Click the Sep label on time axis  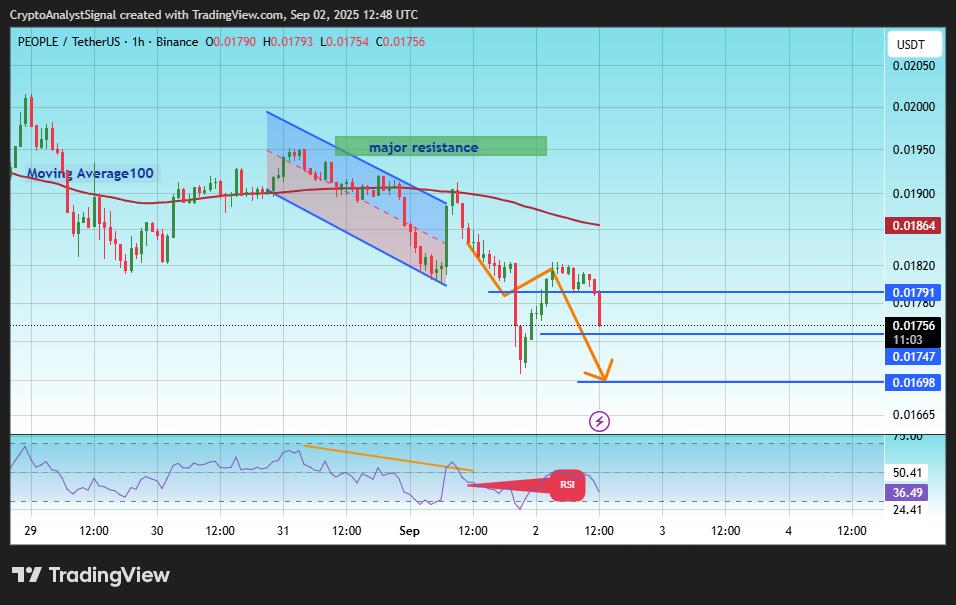(410, 531)
